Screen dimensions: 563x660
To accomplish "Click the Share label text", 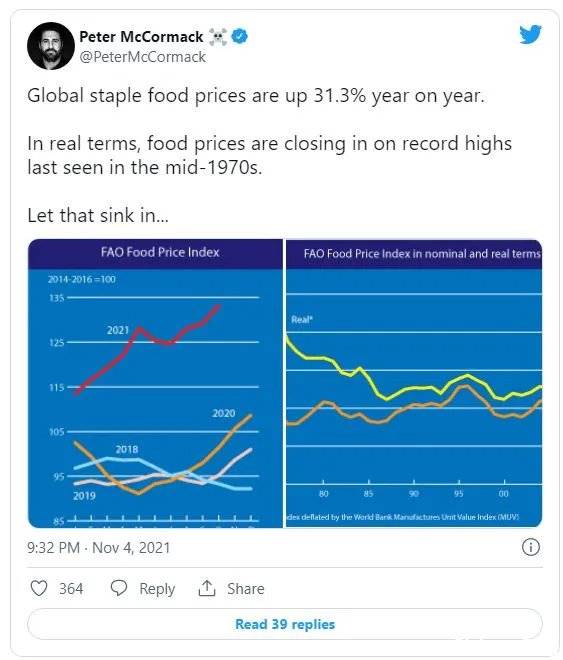I will [246, 588].
